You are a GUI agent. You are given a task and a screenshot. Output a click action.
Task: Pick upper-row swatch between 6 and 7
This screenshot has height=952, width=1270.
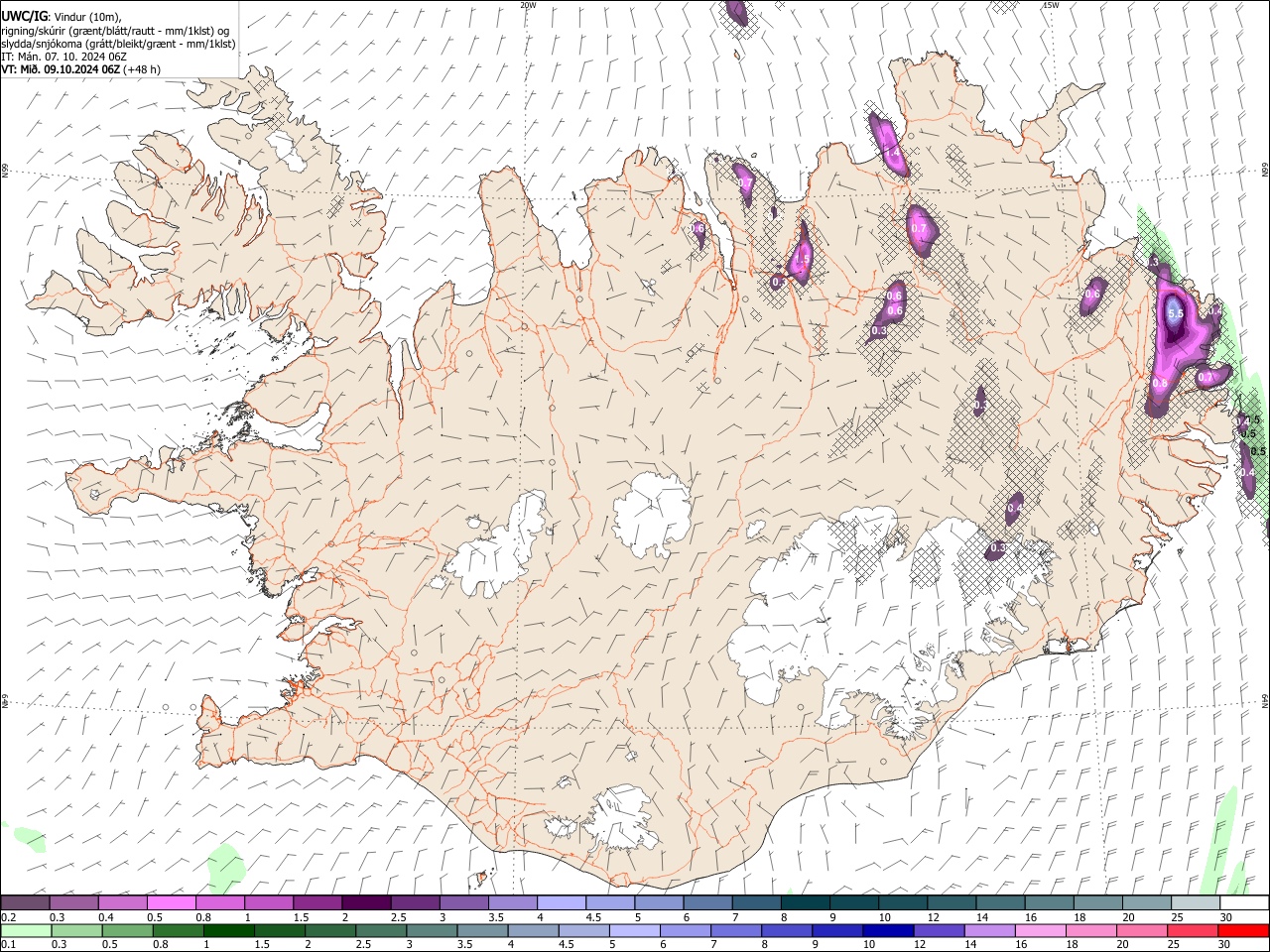click(707, 902)
